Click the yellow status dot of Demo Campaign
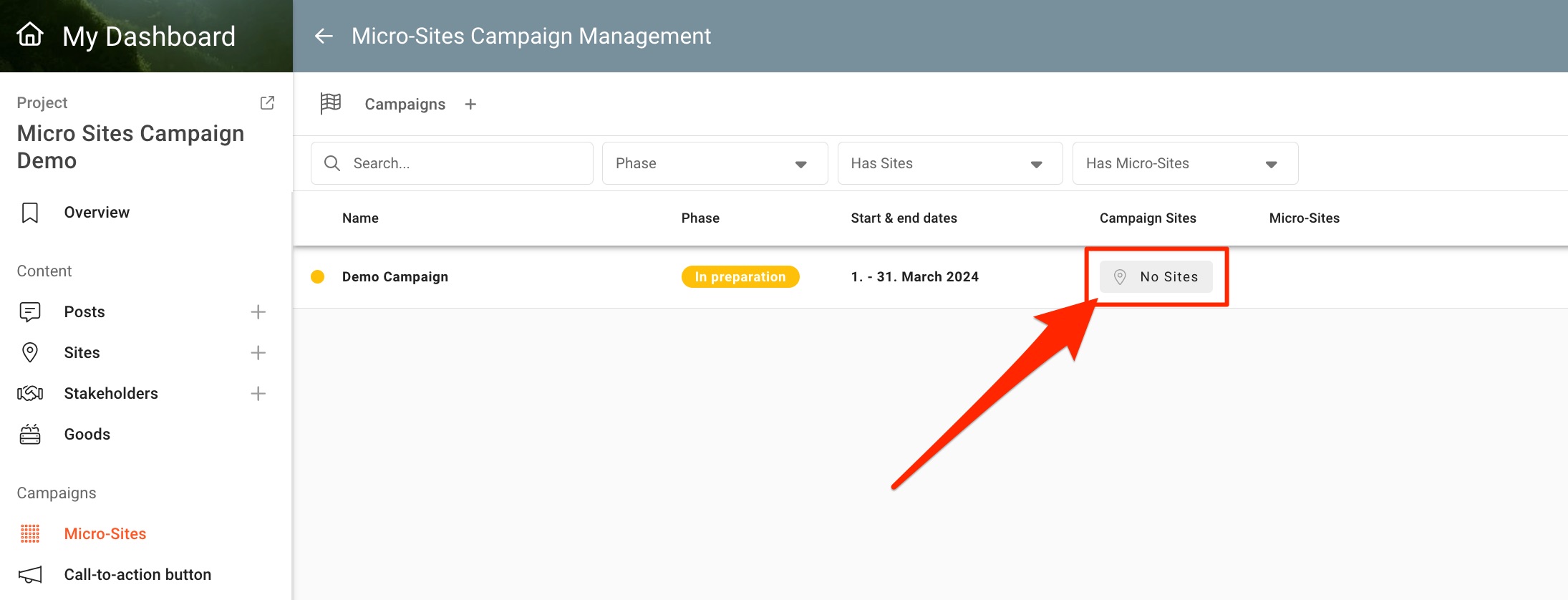1568x600 pixels. (x=318, y=277)
